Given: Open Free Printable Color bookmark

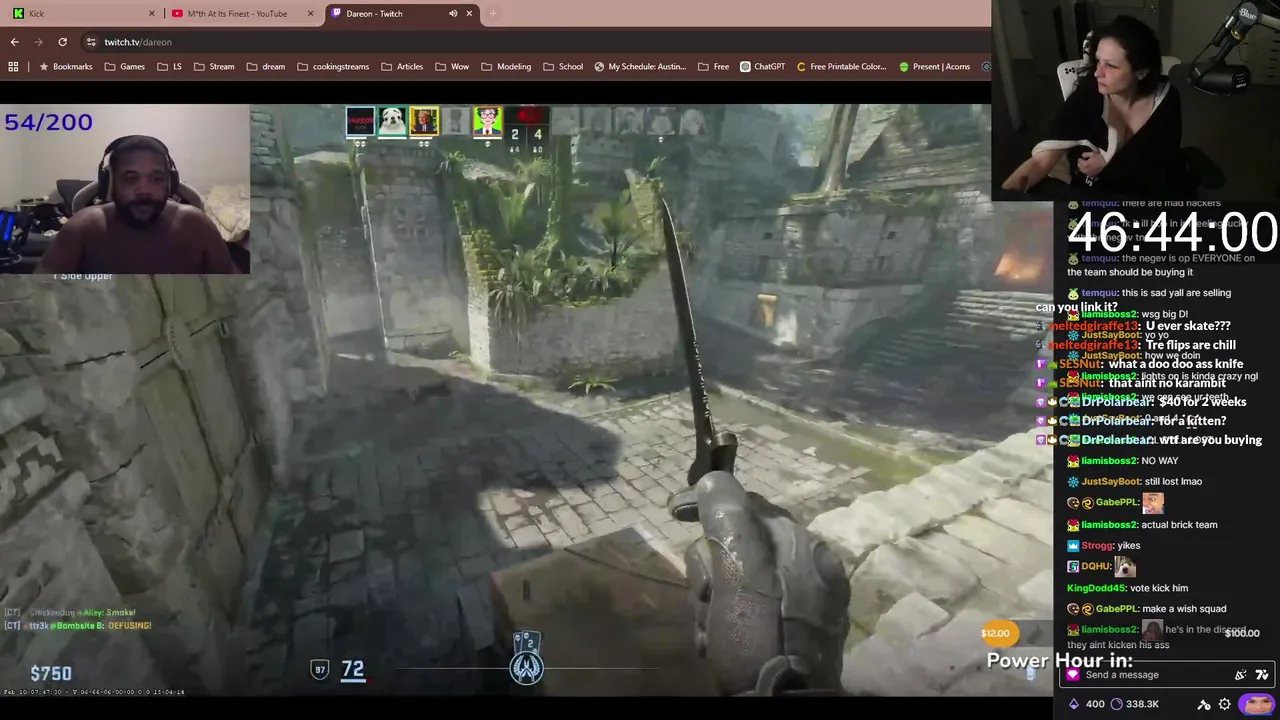Looking at the screenshot, I should coord(841,67).
